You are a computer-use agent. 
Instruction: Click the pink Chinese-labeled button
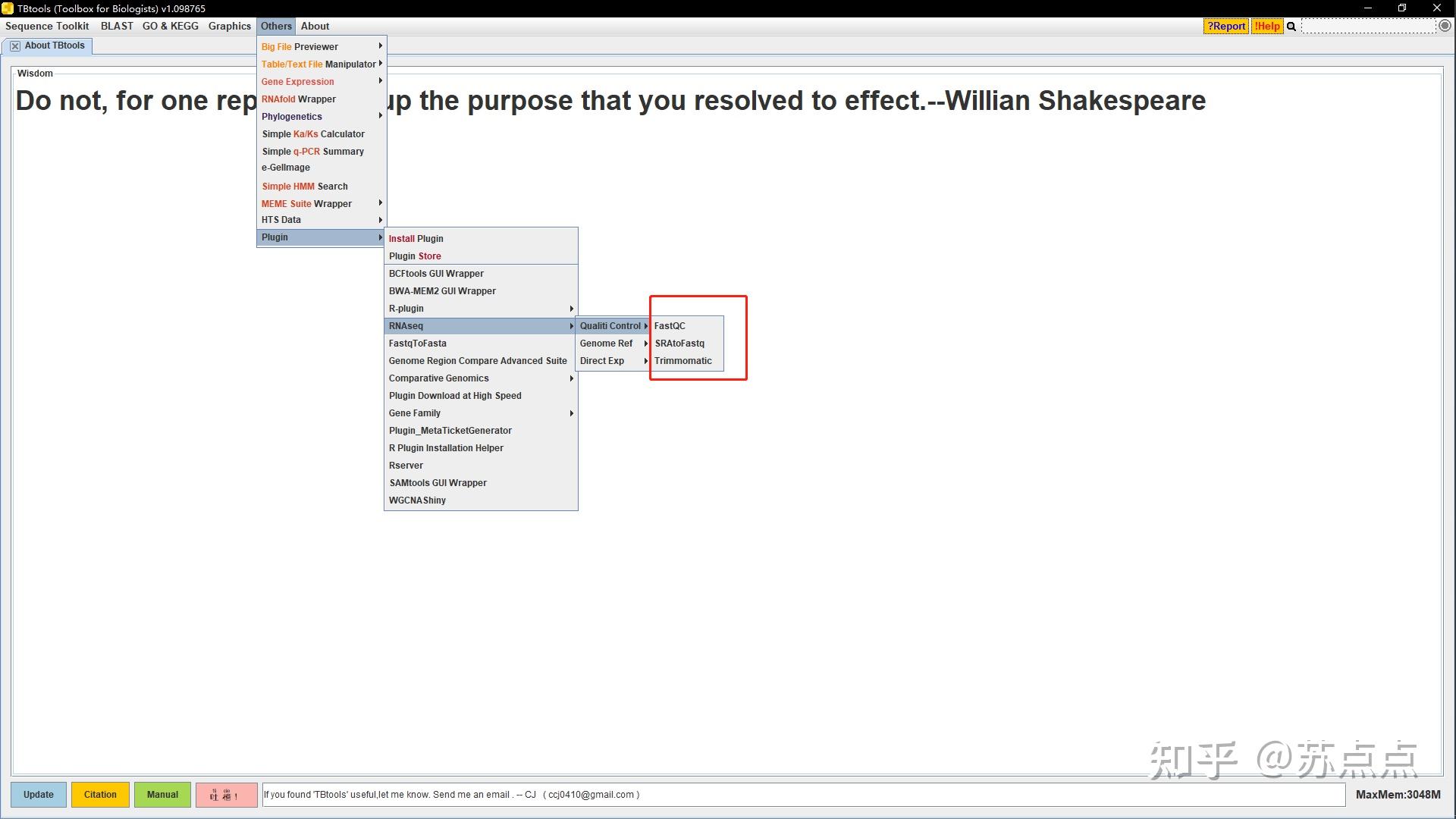point(226,795)
